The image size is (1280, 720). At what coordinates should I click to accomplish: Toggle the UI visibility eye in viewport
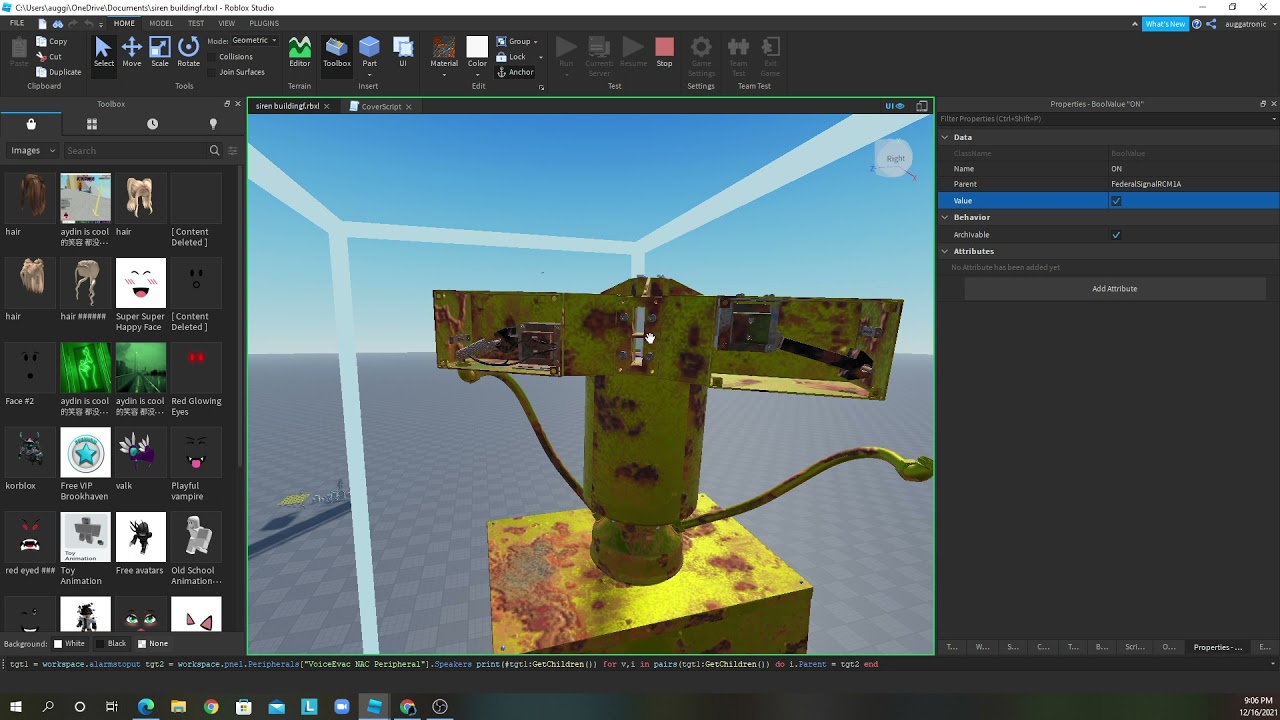pyautogui.click(x=895, y=106)
